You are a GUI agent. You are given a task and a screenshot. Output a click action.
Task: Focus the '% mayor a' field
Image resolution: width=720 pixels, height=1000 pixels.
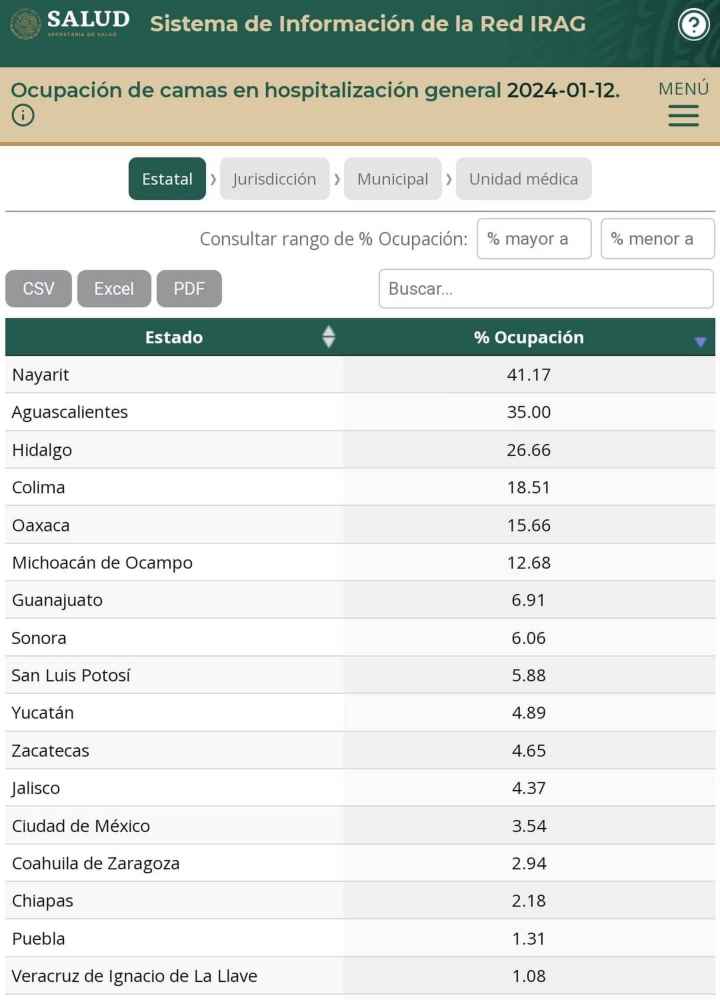534,239
